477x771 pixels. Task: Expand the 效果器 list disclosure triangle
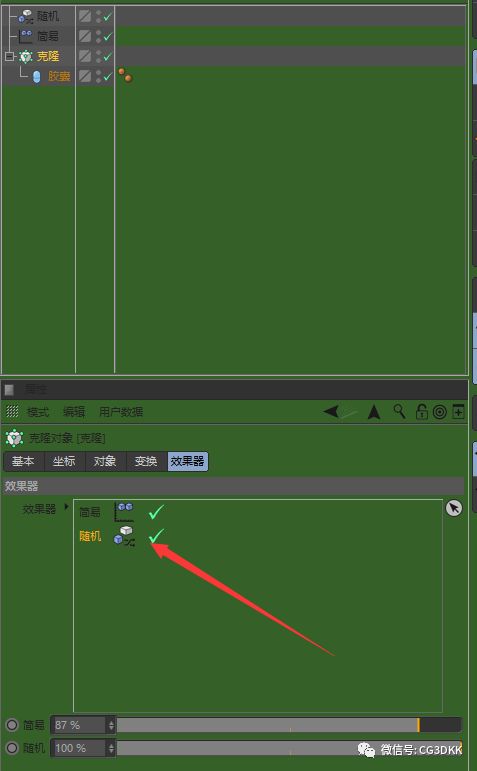(66, 506)
